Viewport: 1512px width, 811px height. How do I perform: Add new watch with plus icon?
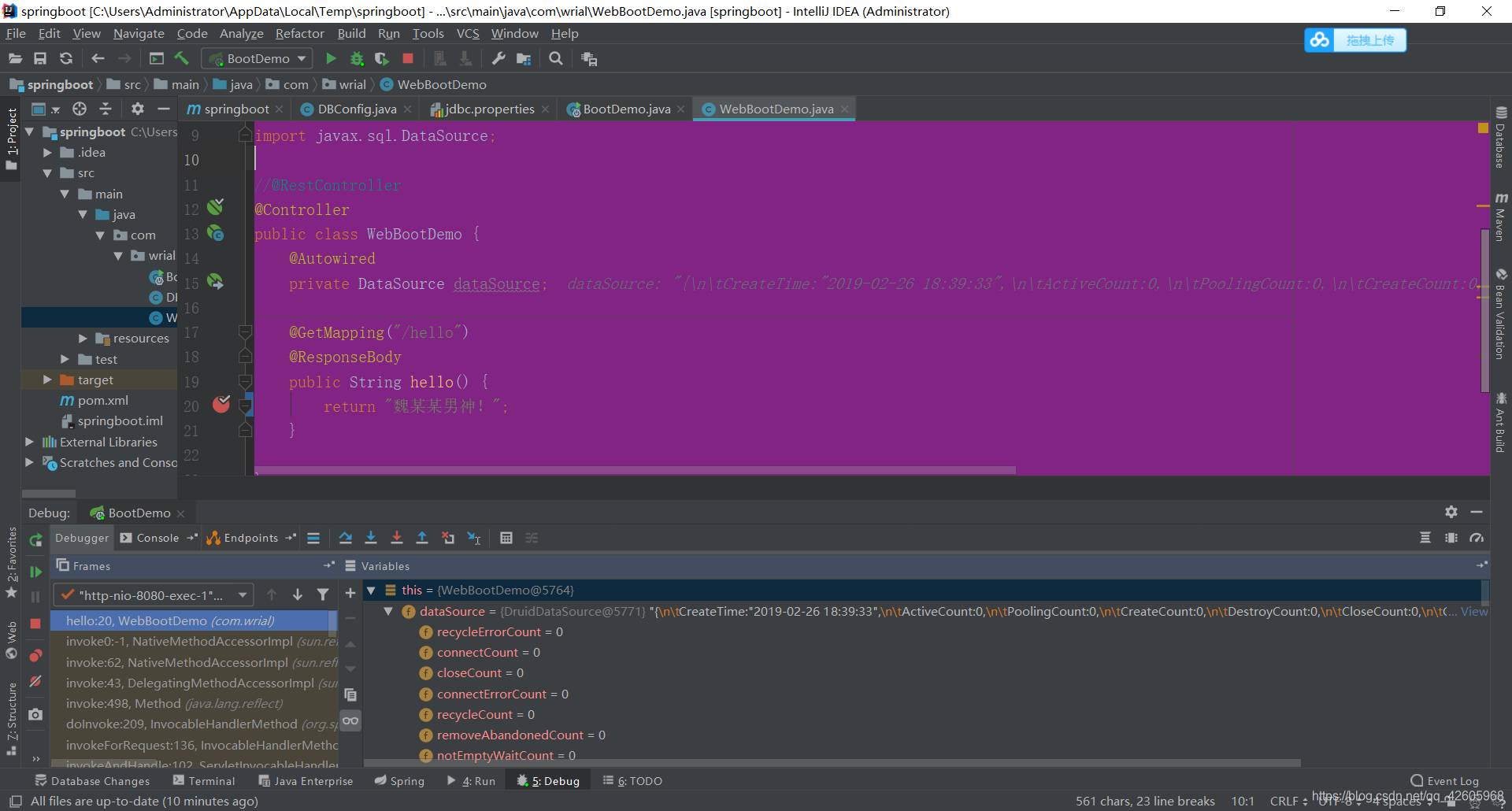coord(350,593)
